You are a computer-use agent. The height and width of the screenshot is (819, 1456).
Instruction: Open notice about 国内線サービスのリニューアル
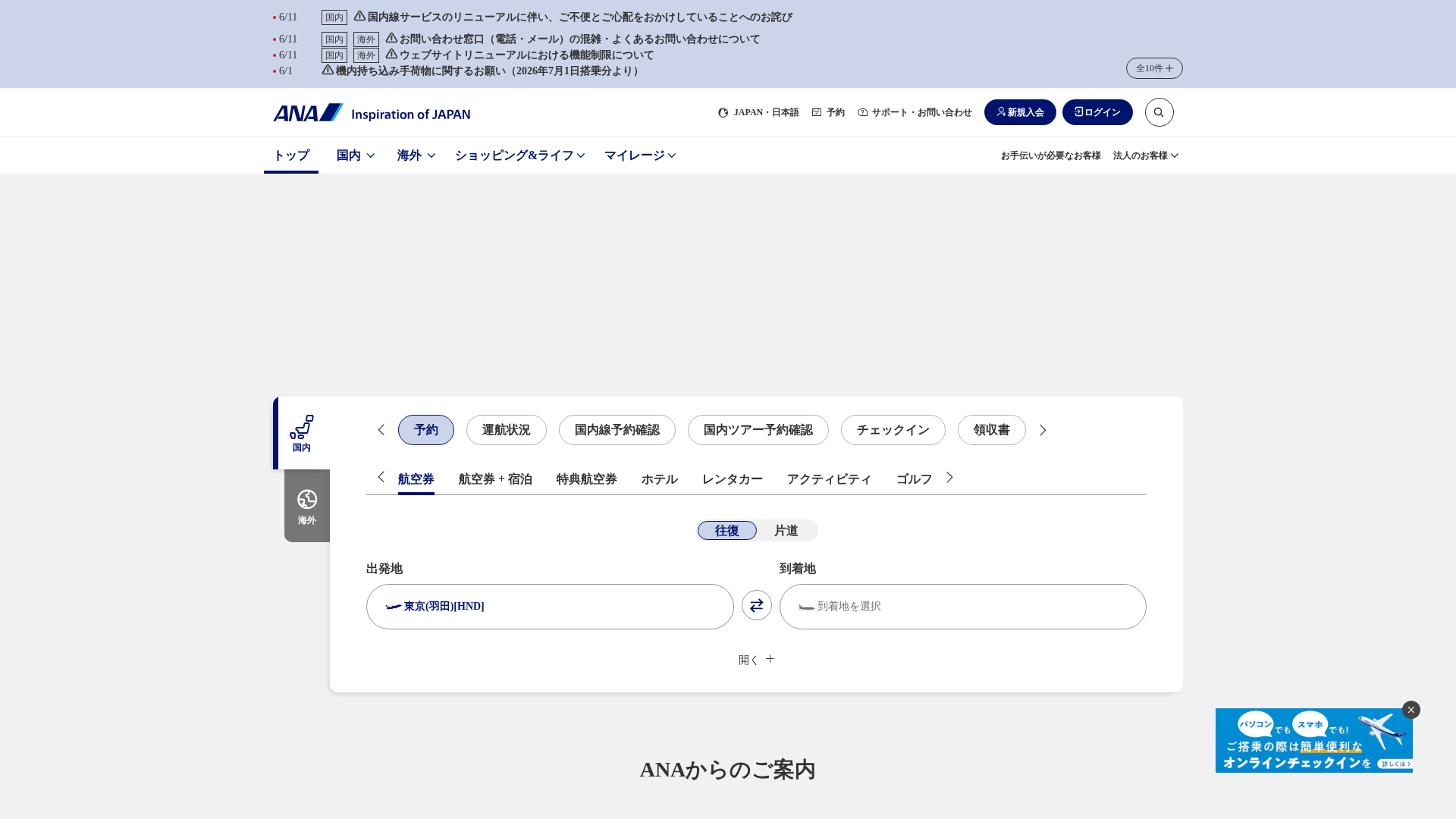(573, 17)
